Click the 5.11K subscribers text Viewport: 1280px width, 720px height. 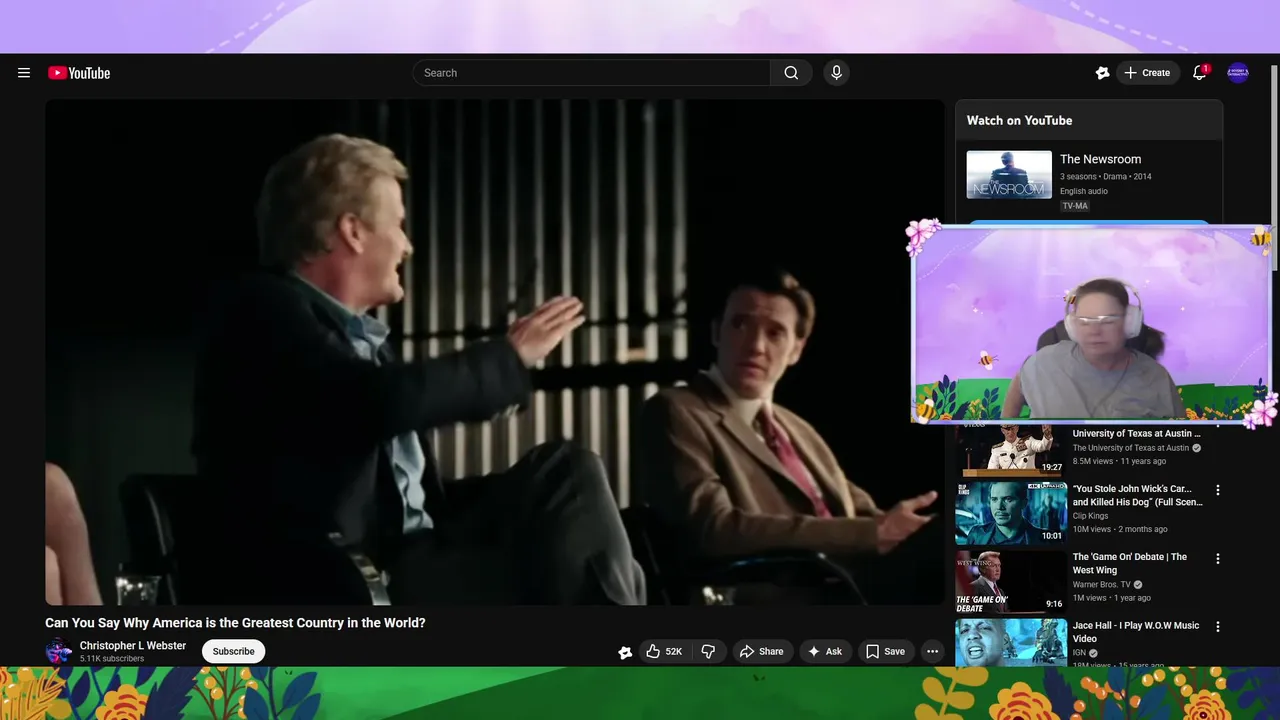click(x=112, y=659)
